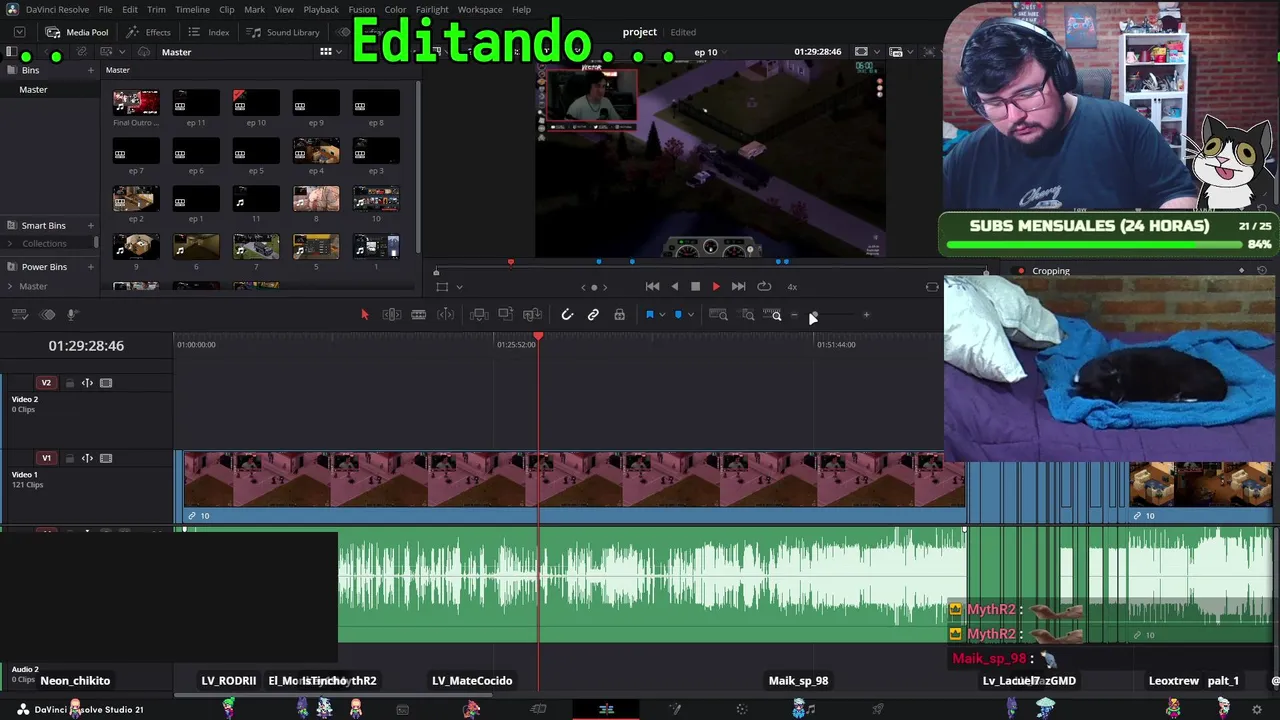Image resolution: width=1280 pixels, height=720 pixels.
Task: Open the Timeline View Options icon
Action: [x=19, y=315]
